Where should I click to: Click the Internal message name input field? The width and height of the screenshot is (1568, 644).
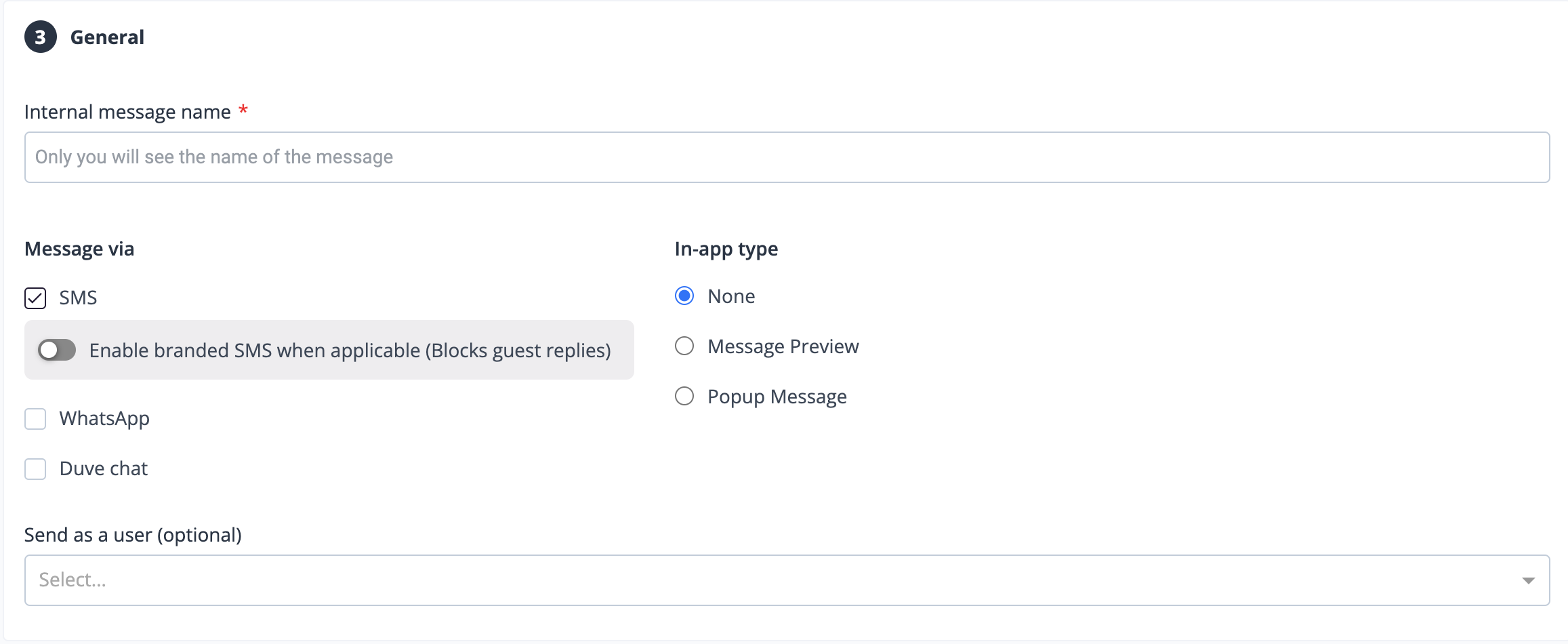pos(786,157)
